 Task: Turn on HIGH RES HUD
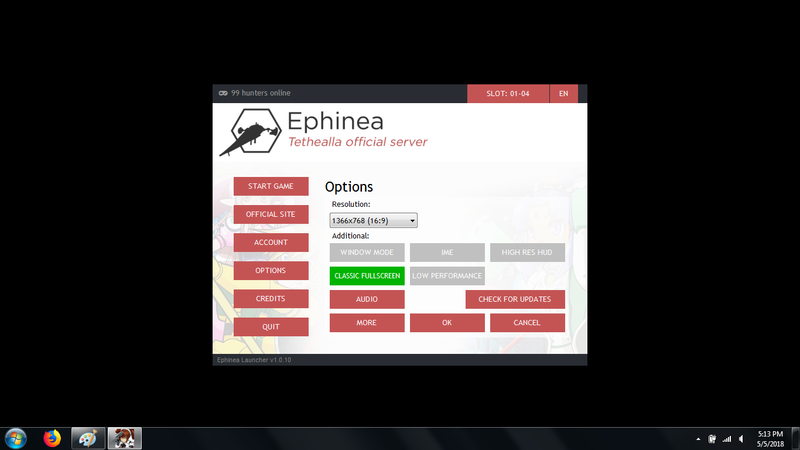[527, 252]
